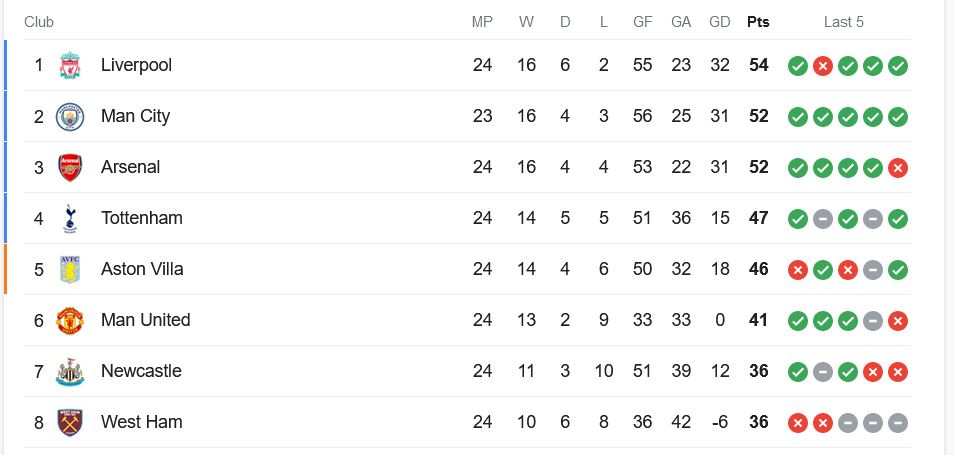955x455 pixels.
Task: Click Liverpool's red loss icon in Last 5
Action: (823, 66)
